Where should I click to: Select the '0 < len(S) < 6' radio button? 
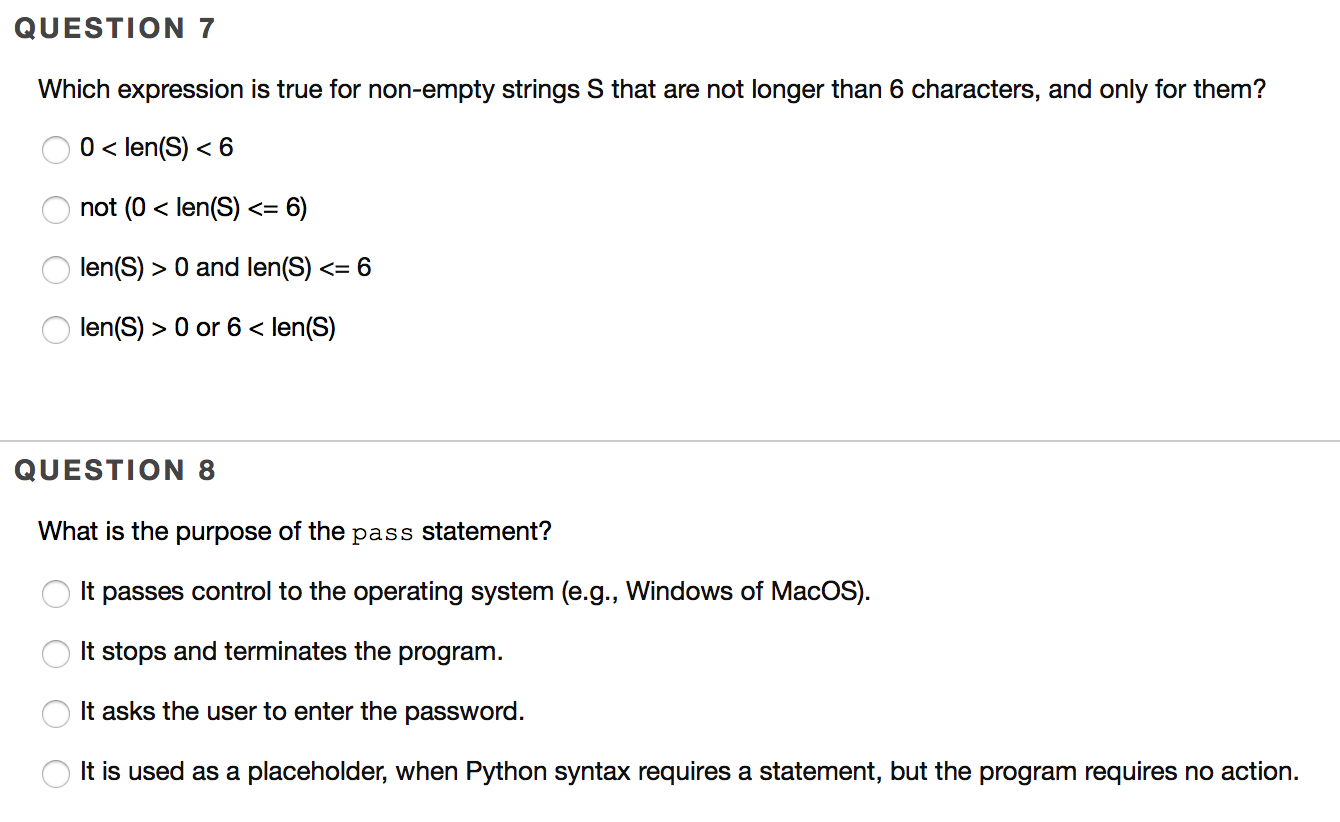coord(56,150)
